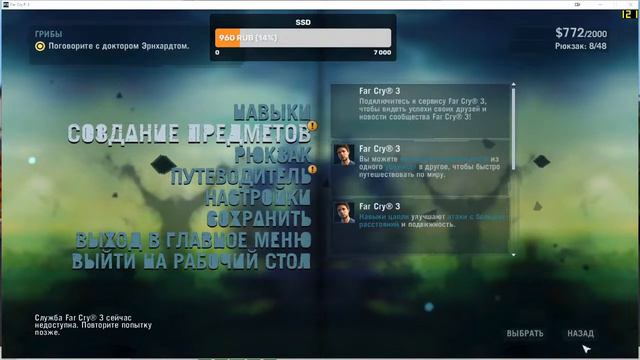Open the РЮКЗАК menu item
The width and height of the screenshot is (640, 360).
273,155
